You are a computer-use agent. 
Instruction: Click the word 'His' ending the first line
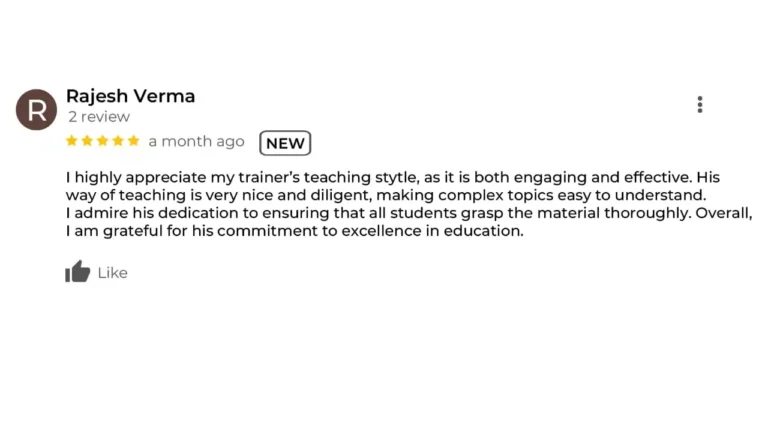(x=708, y=177)
